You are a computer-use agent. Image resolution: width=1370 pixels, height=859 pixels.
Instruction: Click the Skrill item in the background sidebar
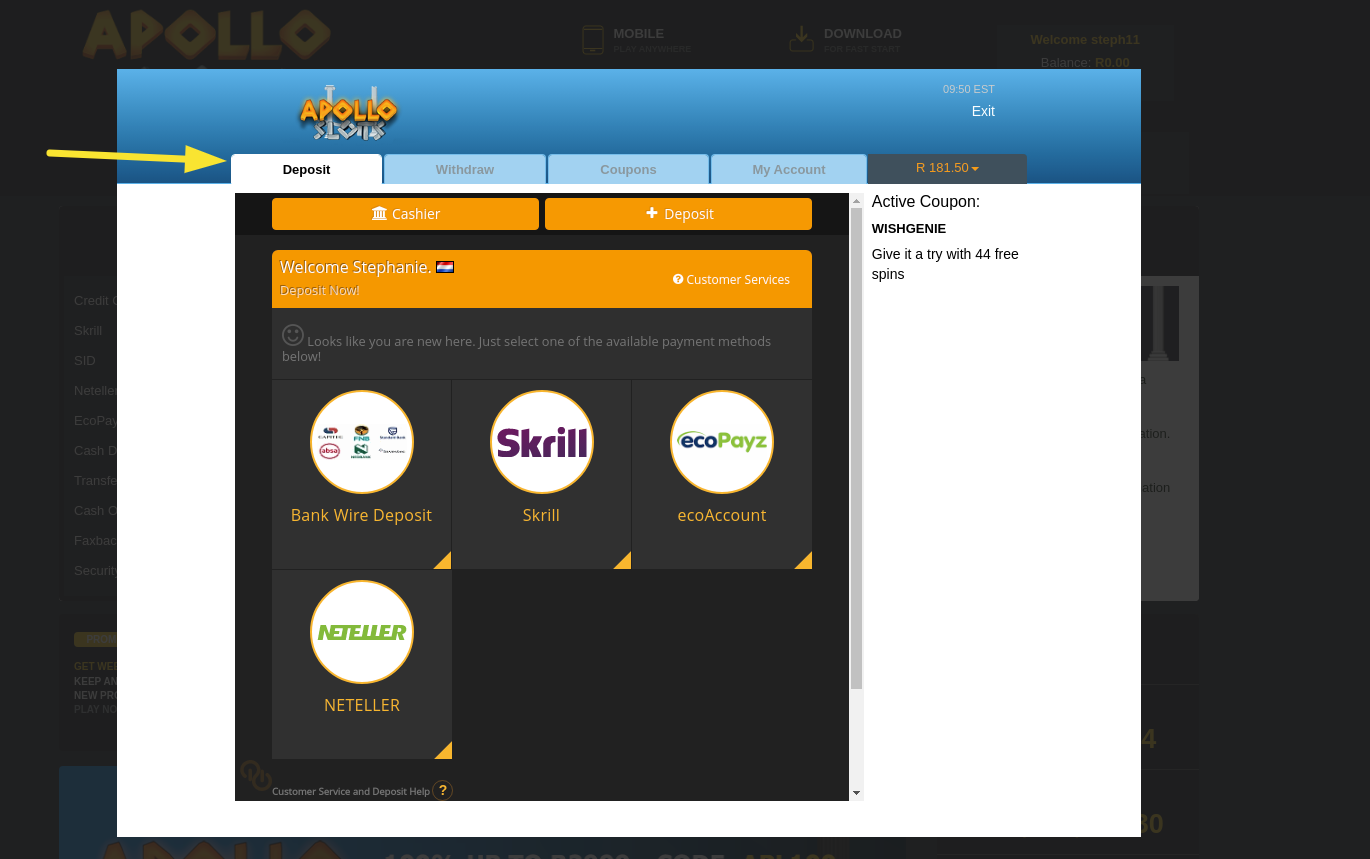click(88, 330)
